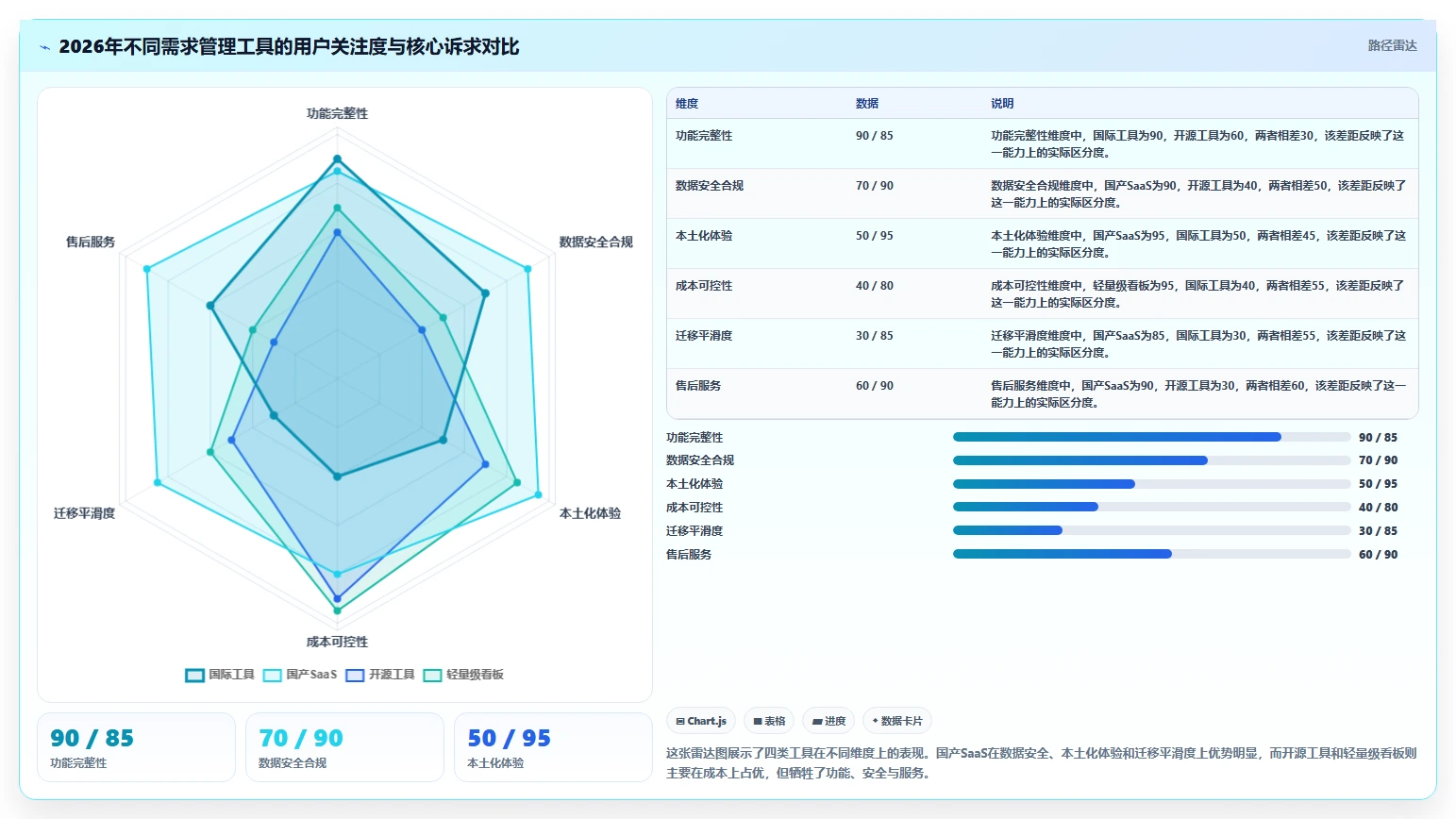Viewport: 1456px width, 819px height.
Task: Click the 30 / 85 table cell
Action: 875,336
